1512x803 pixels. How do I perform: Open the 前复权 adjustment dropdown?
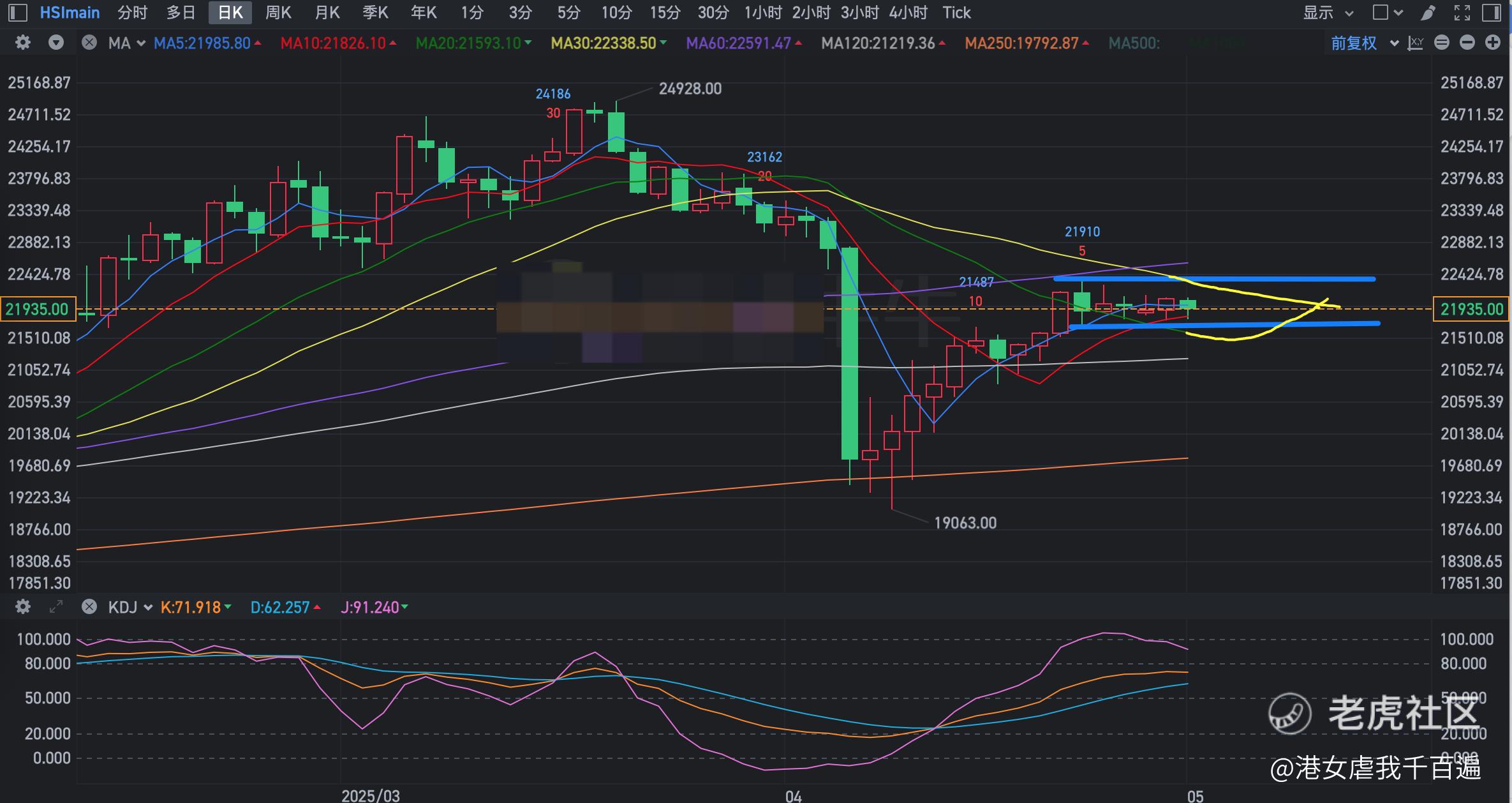[x=1365, y=43]
